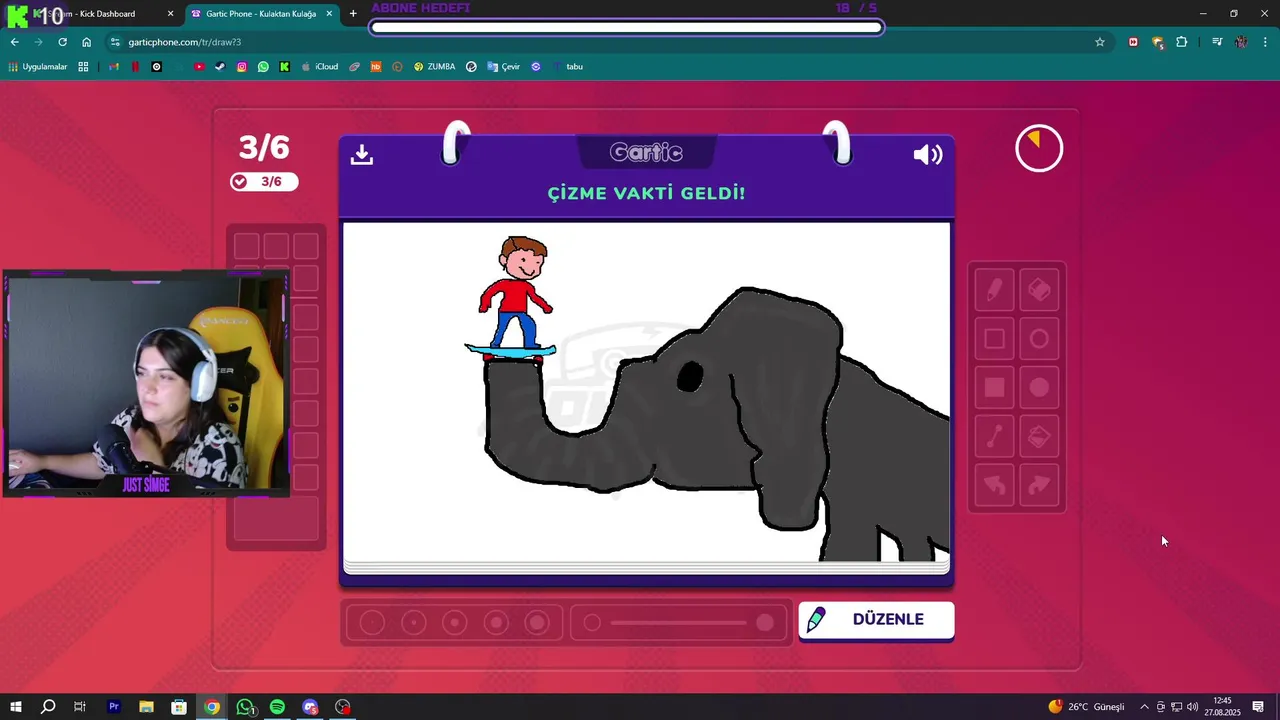Show hidden system tray icons
1280x720 pixels.
(1144, 707)
